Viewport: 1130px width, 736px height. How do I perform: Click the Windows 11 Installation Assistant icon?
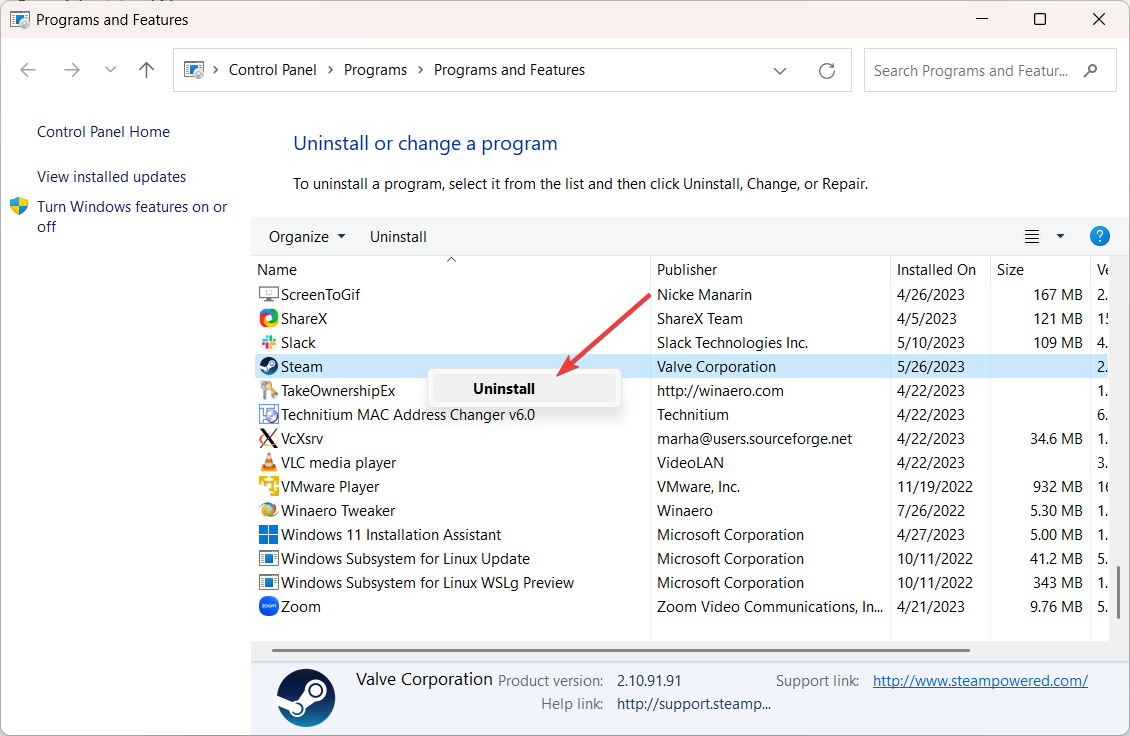(268, 534)
